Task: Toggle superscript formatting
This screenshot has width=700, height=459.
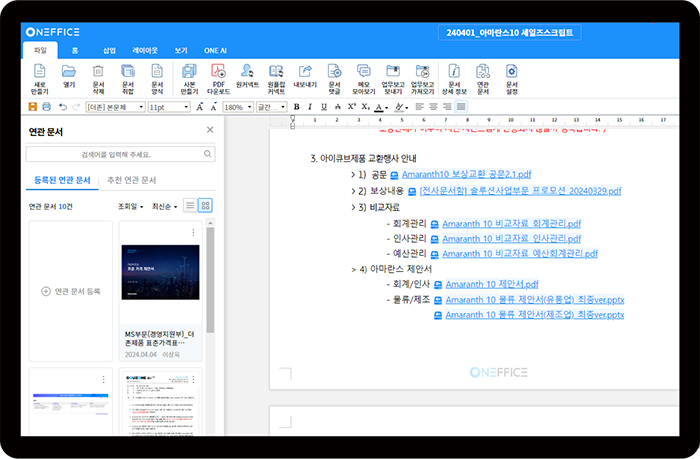Action: [352, 107]
